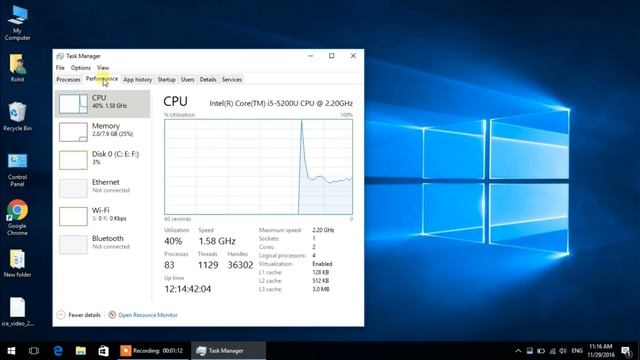Click the 1129 threads value
The height and width of the screenshot is (360, 640).
[208, 265]
